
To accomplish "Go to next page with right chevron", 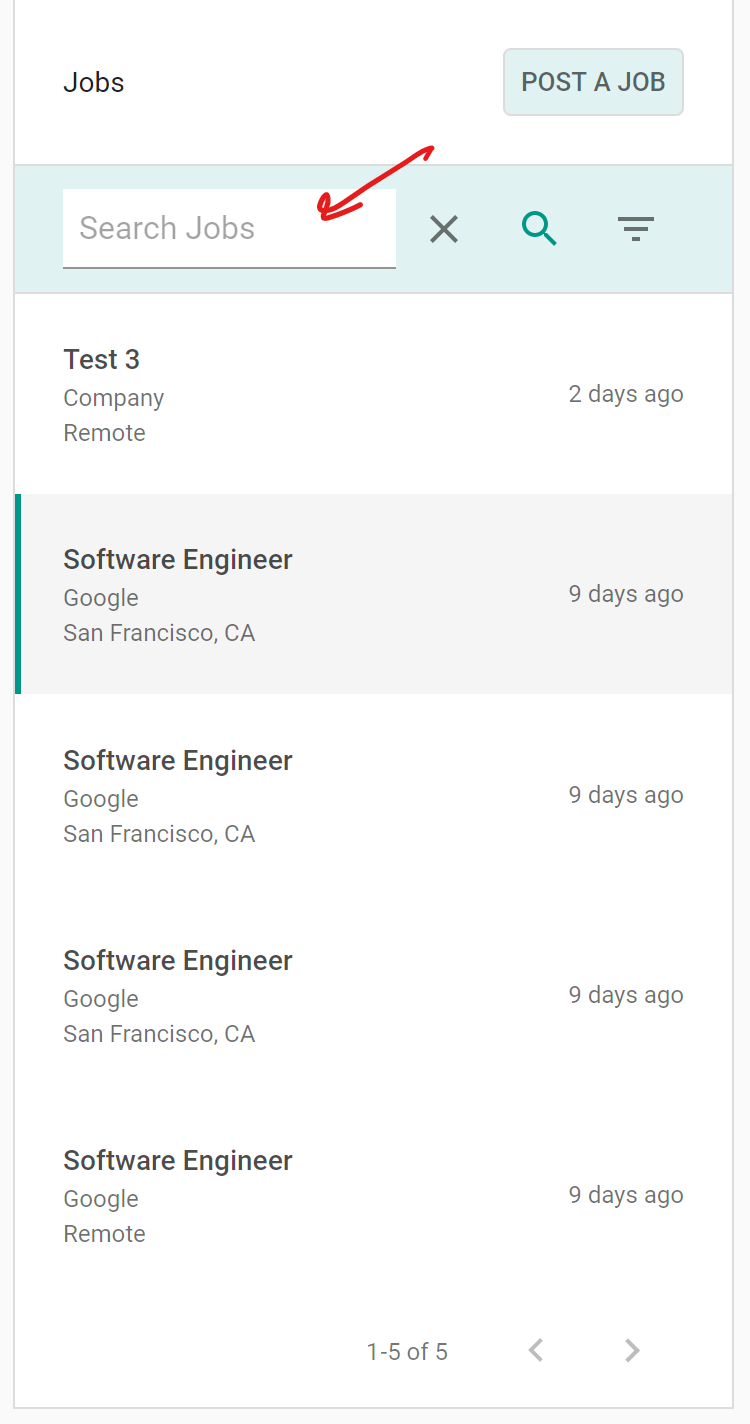I will (632, 1351).
